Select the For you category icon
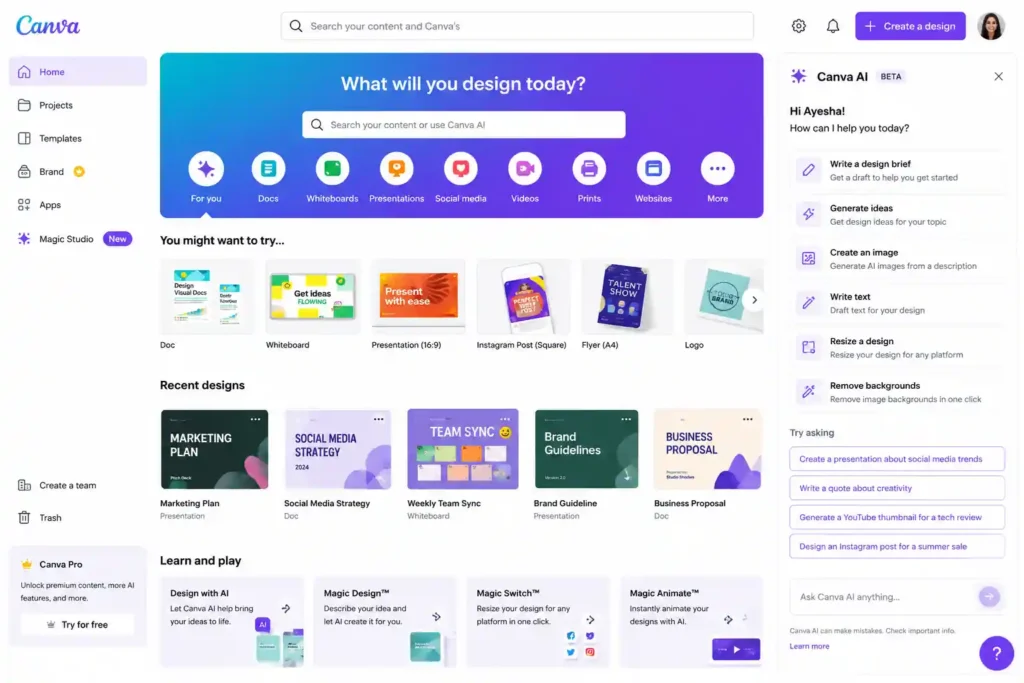 click(206, 168)
